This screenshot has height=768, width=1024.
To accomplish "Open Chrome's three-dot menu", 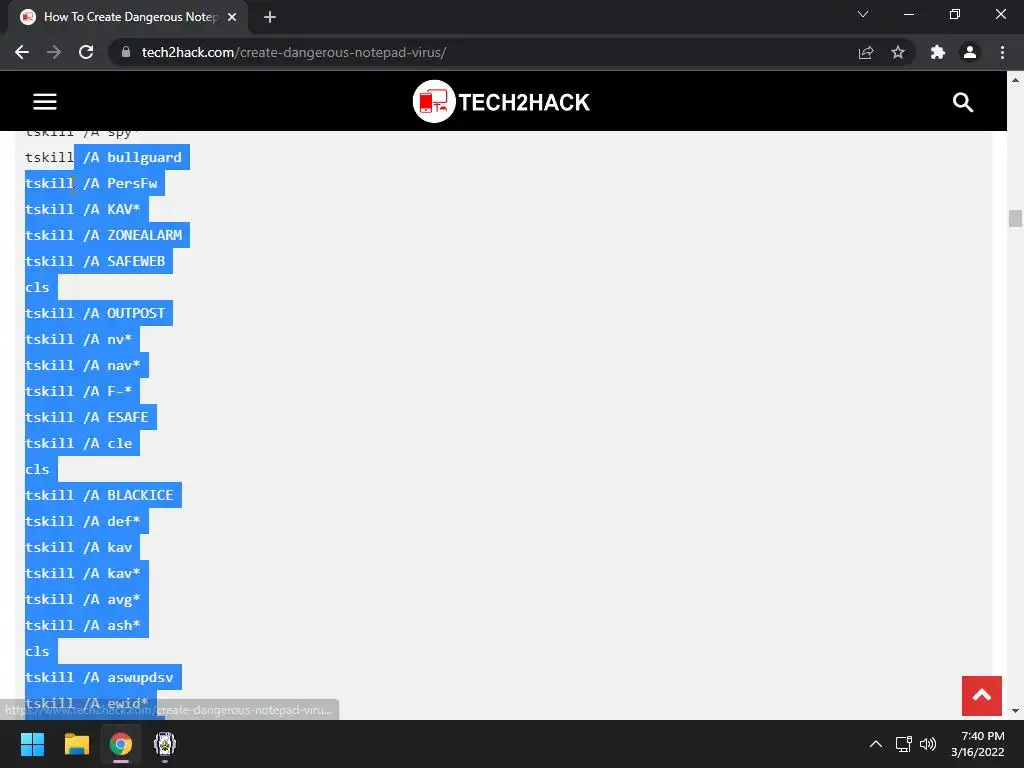I will [1002, 52].
